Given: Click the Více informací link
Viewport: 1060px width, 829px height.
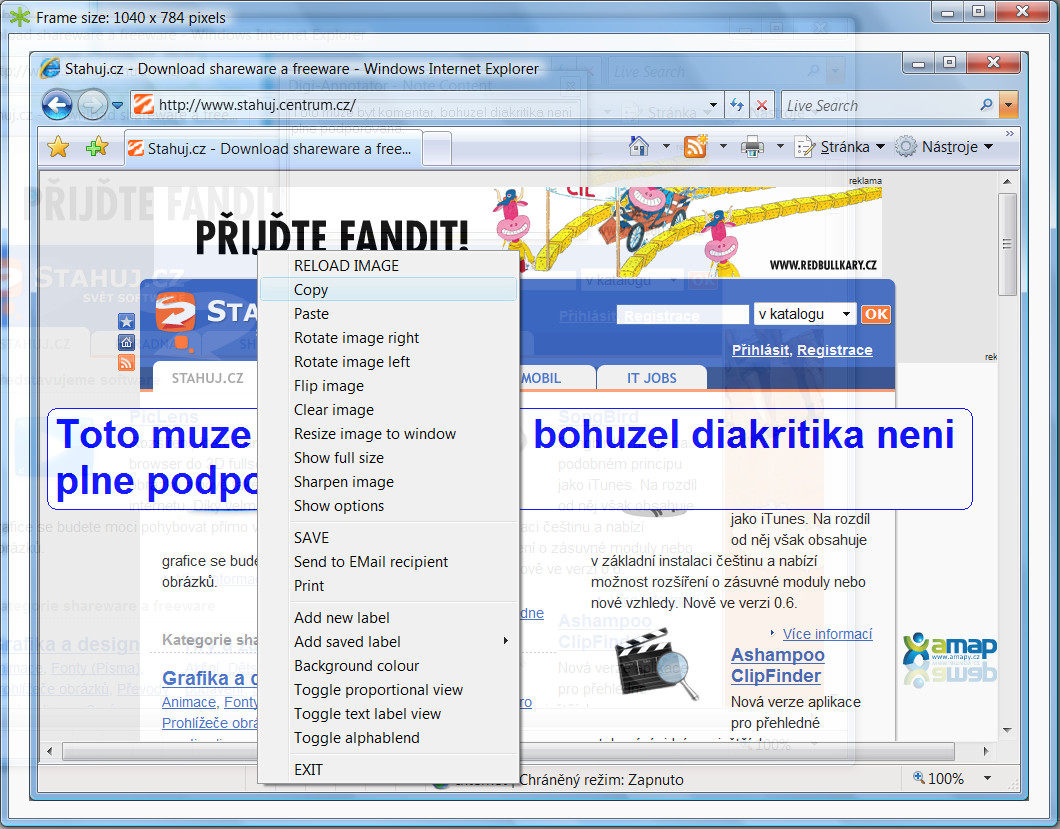Looking at the screenshot, I should [827, 634].
